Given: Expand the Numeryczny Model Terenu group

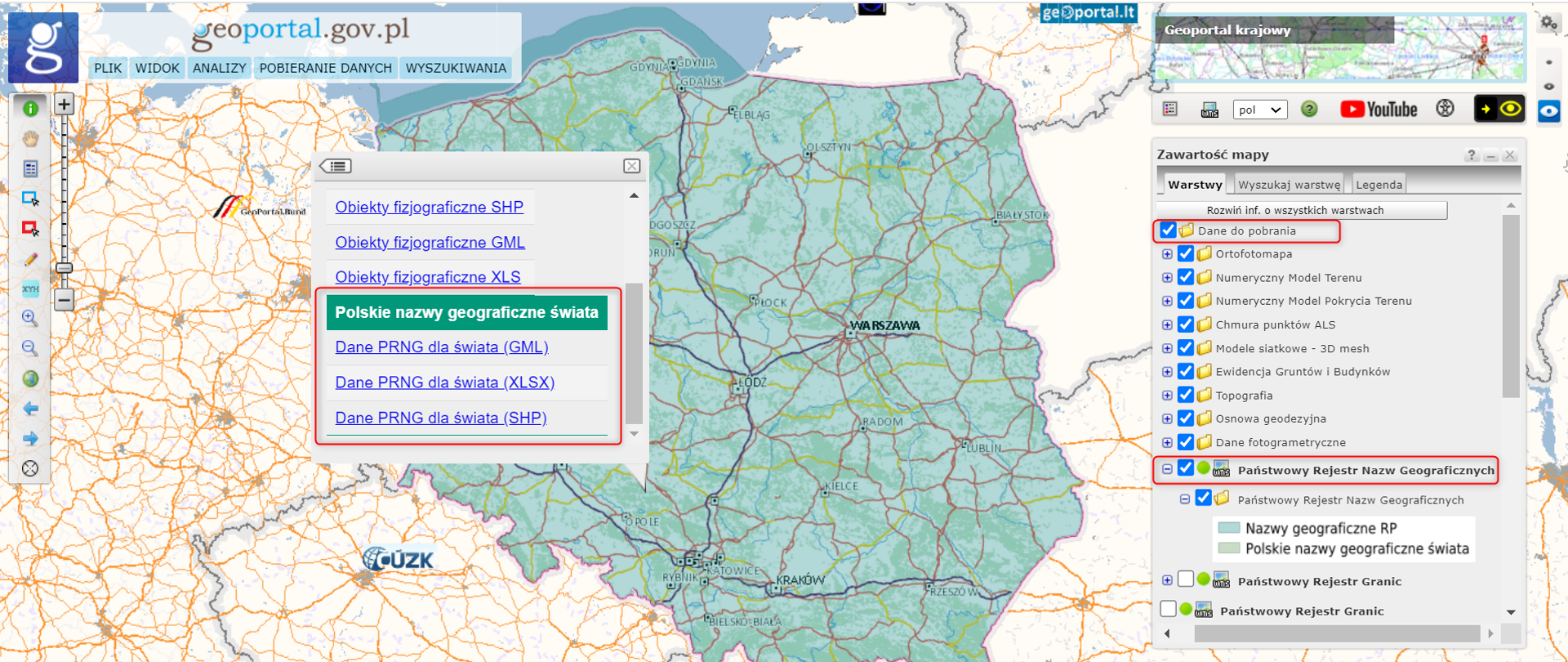Looking at the screenshot, I should point(1167,278).
